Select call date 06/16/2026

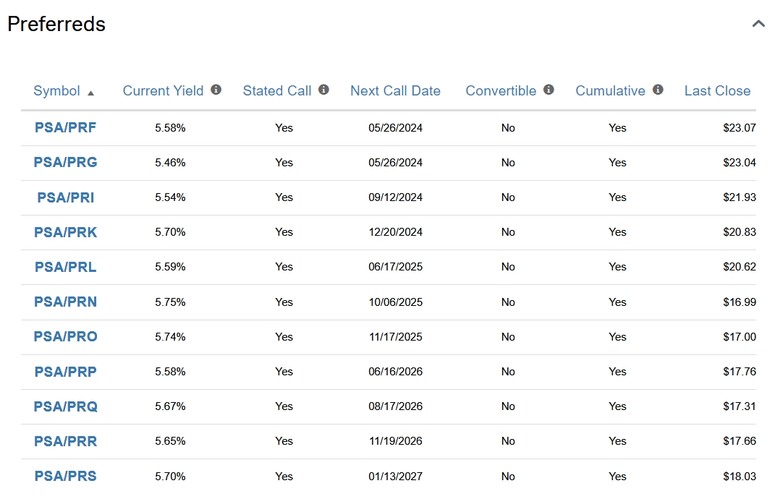395,372
